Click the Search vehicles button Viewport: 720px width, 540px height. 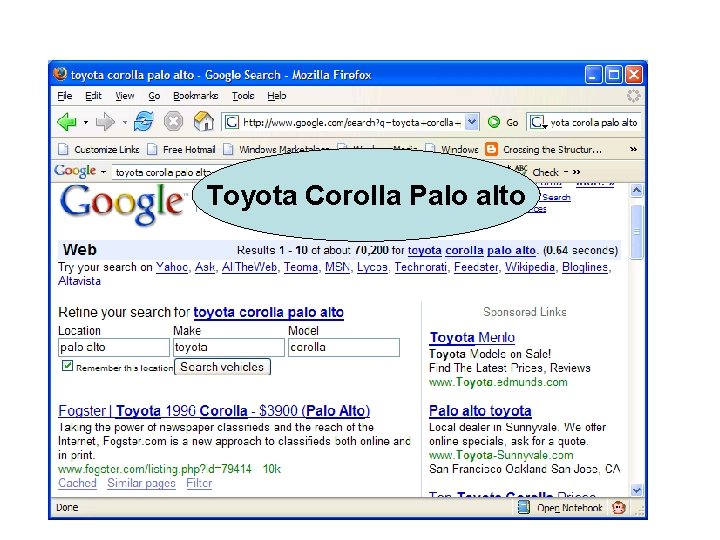222,367
